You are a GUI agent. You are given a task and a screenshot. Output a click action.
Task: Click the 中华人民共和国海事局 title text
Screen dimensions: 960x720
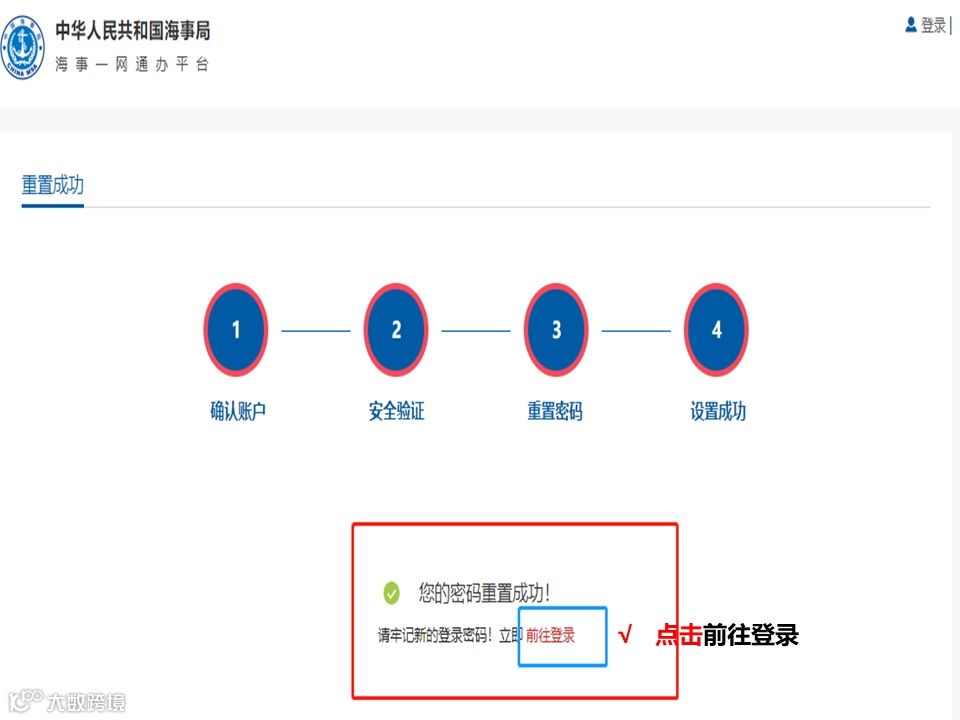[133, 31]
